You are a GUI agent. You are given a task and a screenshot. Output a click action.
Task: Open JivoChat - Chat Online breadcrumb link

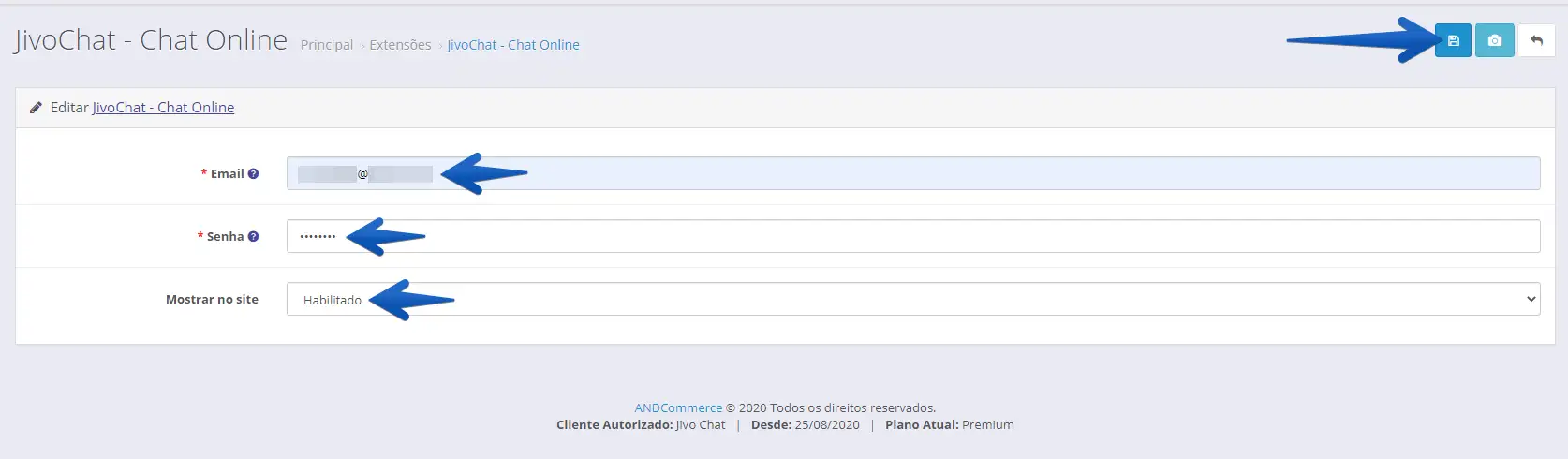(x=513, y=45)
